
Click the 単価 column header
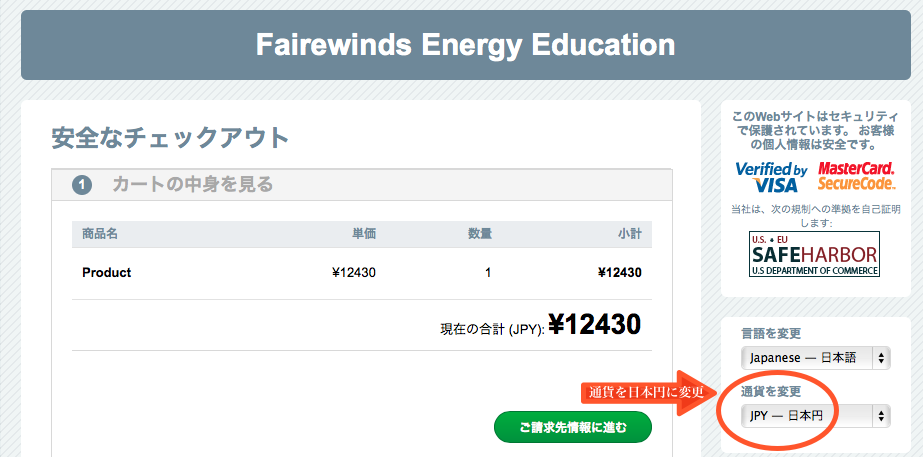[x=364, y=234]
